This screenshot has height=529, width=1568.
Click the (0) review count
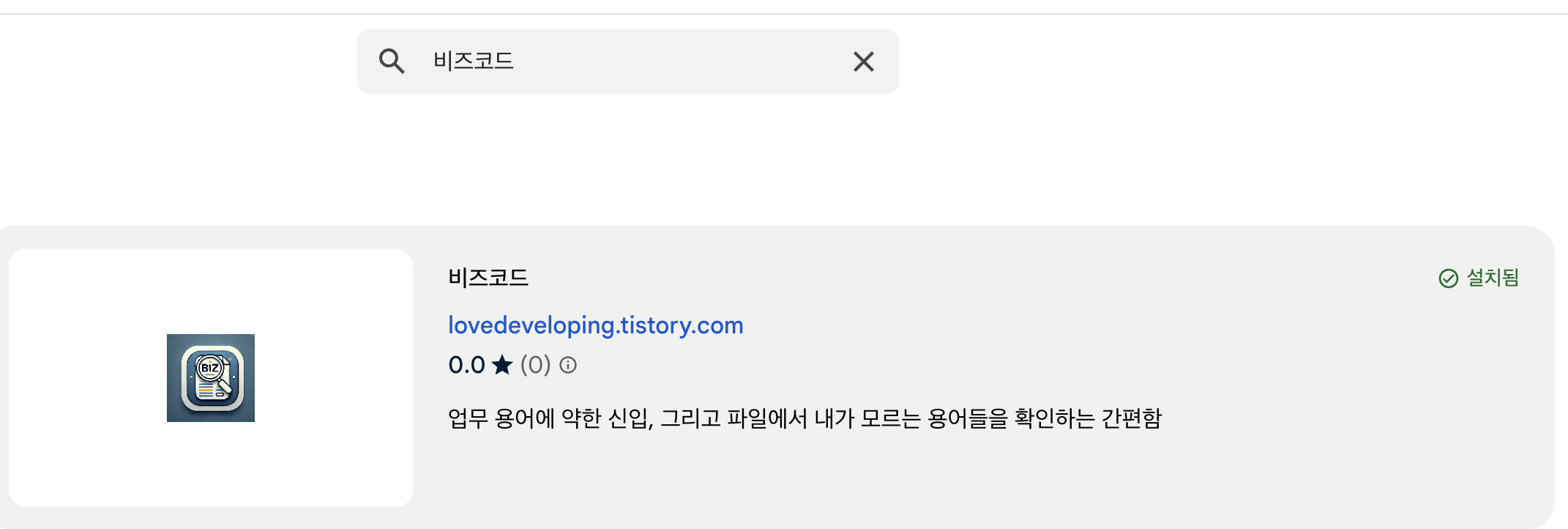(x=536, y=364)
